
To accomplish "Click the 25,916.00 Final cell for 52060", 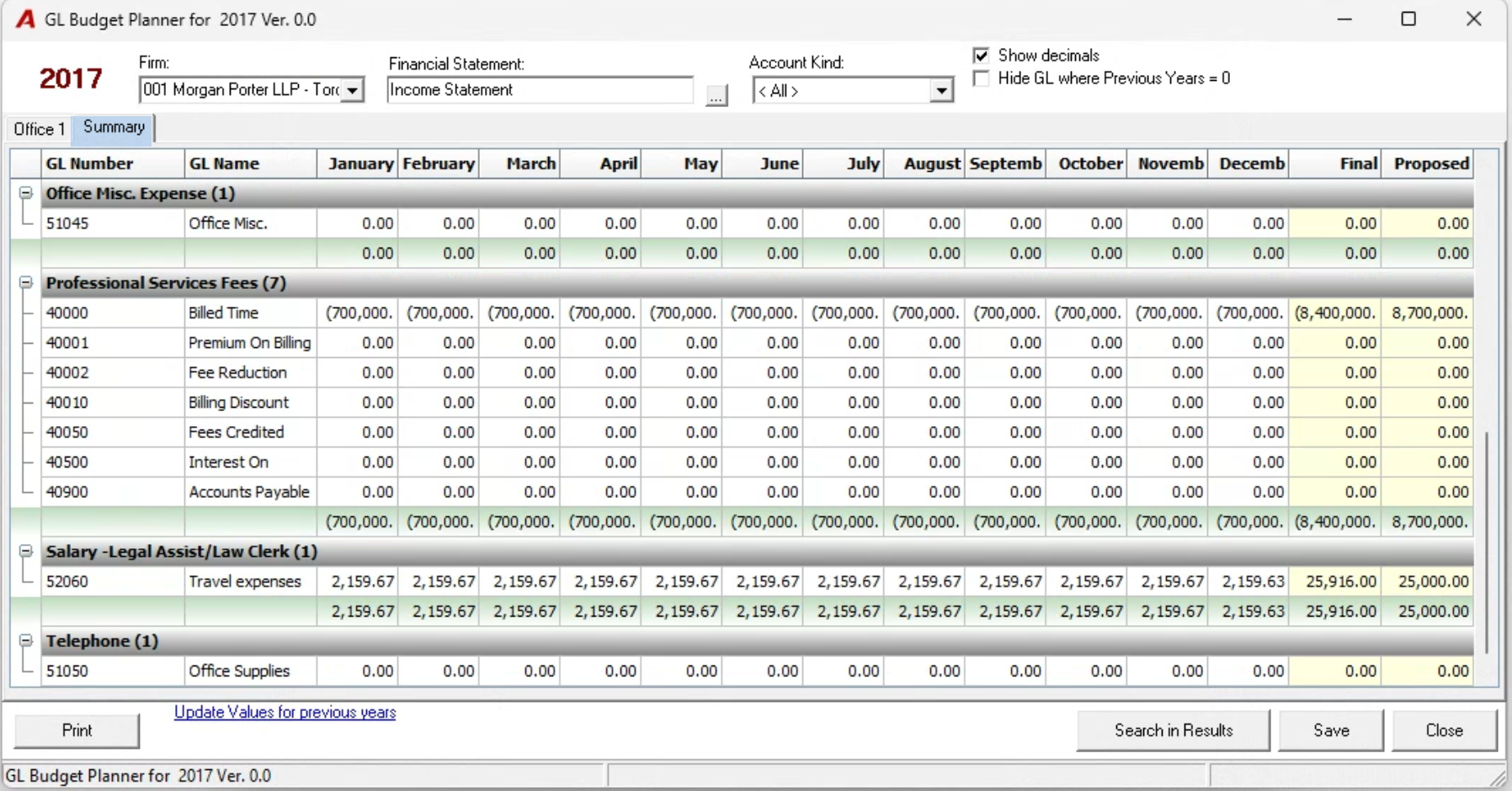I will point(1335,581).
